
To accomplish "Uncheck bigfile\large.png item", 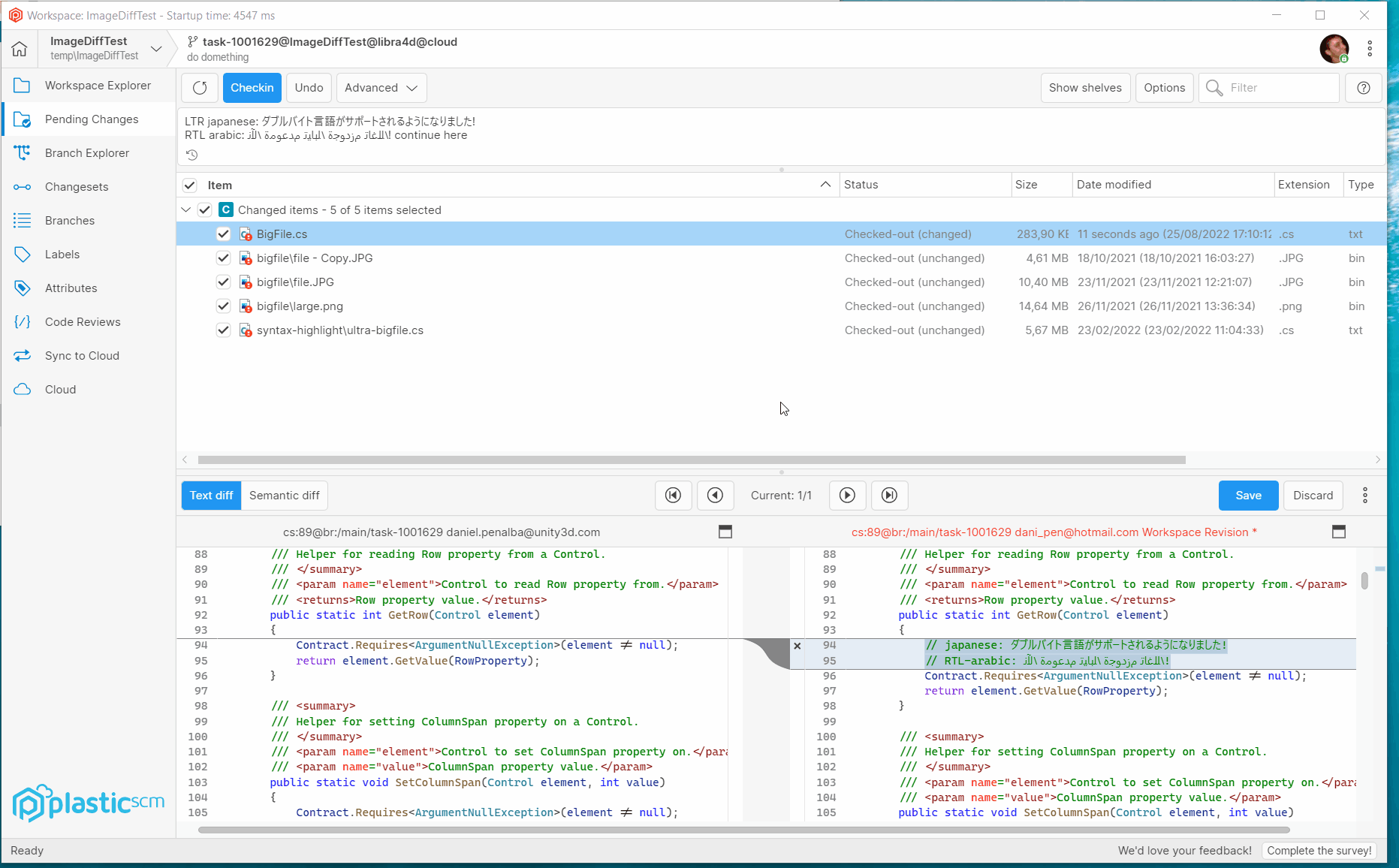I will point(223,306).
